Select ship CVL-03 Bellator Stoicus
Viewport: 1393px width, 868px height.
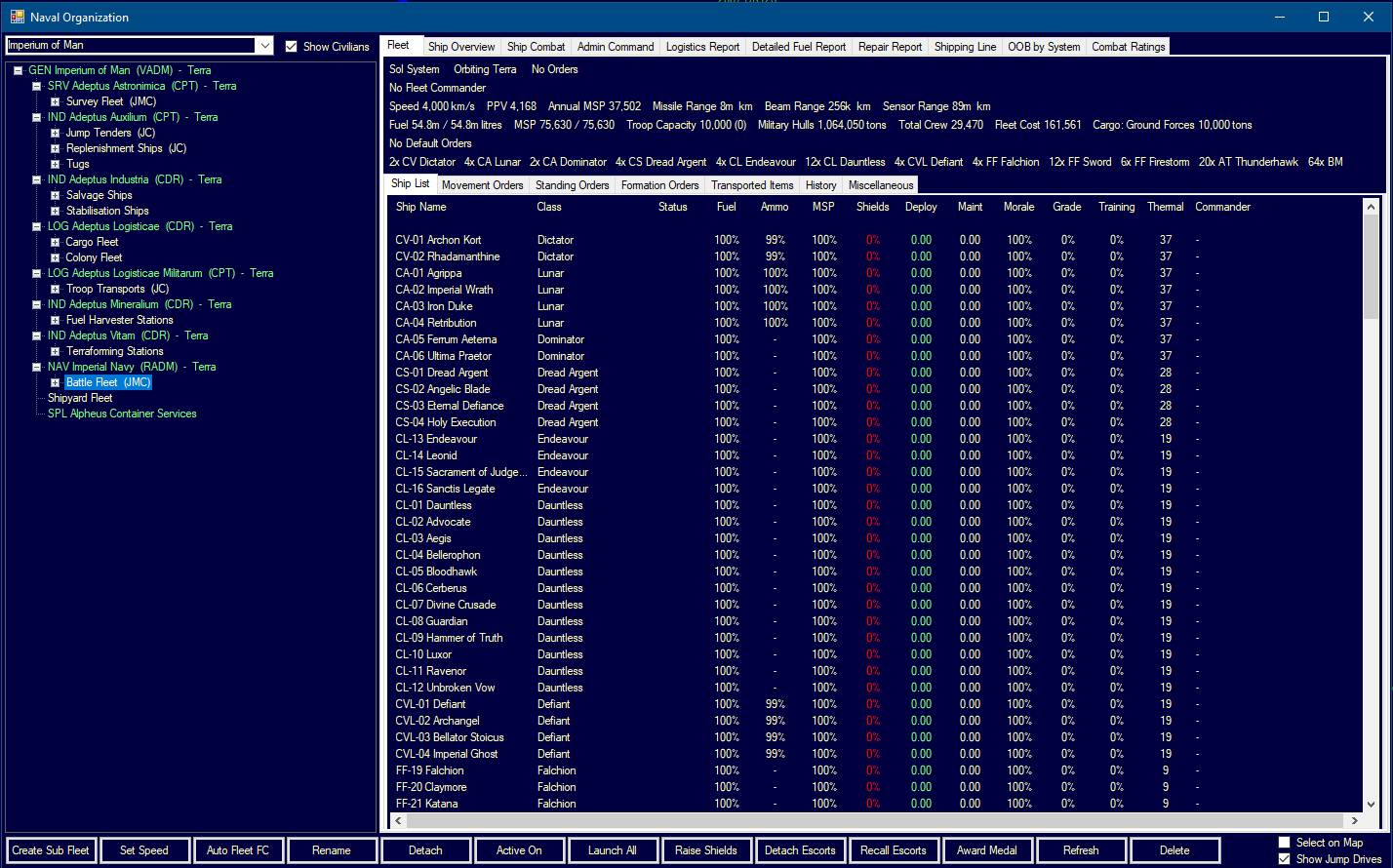[450, 737]
